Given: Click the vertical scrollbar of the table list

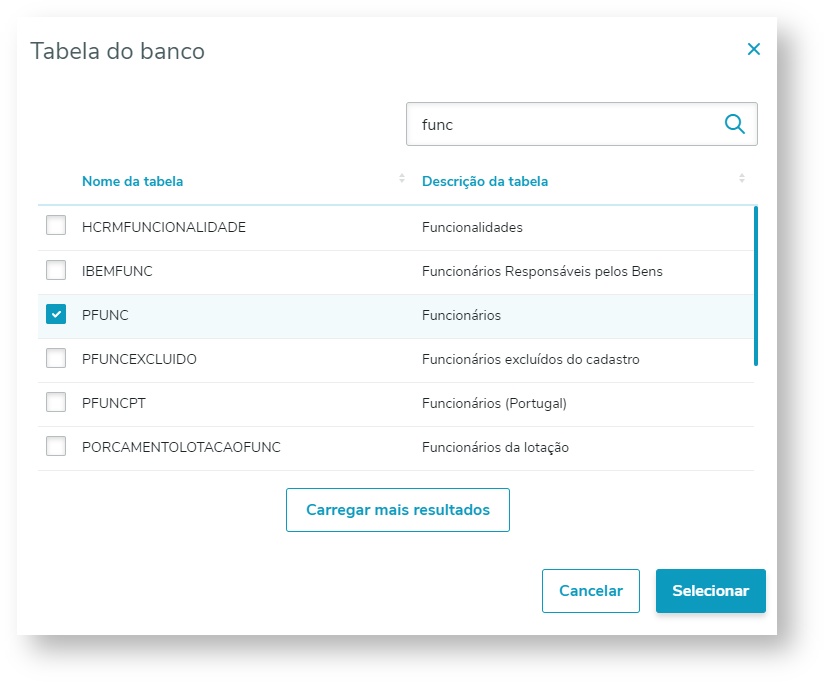Looking at the screenshot, I should click(756, 285).
